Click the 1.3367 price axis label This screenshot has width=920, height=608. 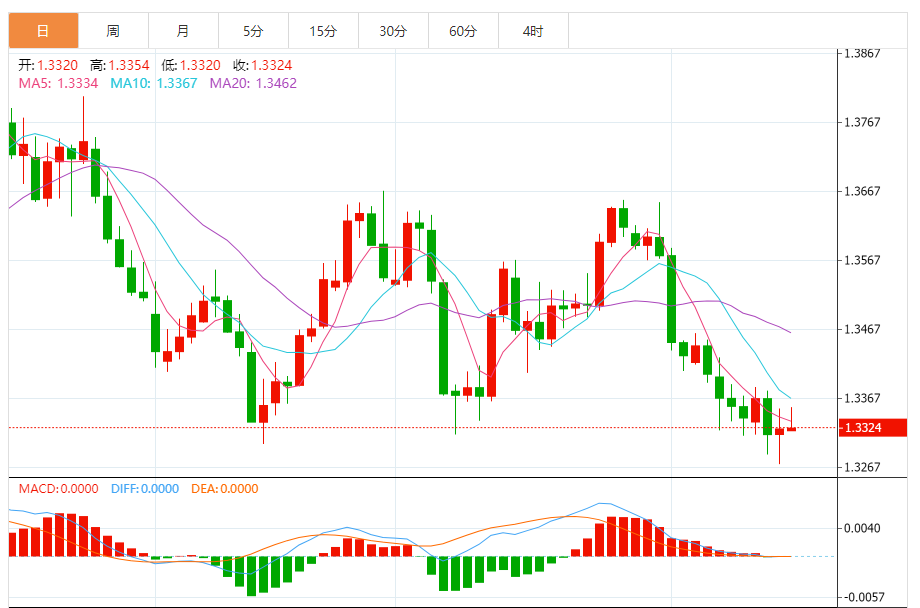tap(862, 398)
